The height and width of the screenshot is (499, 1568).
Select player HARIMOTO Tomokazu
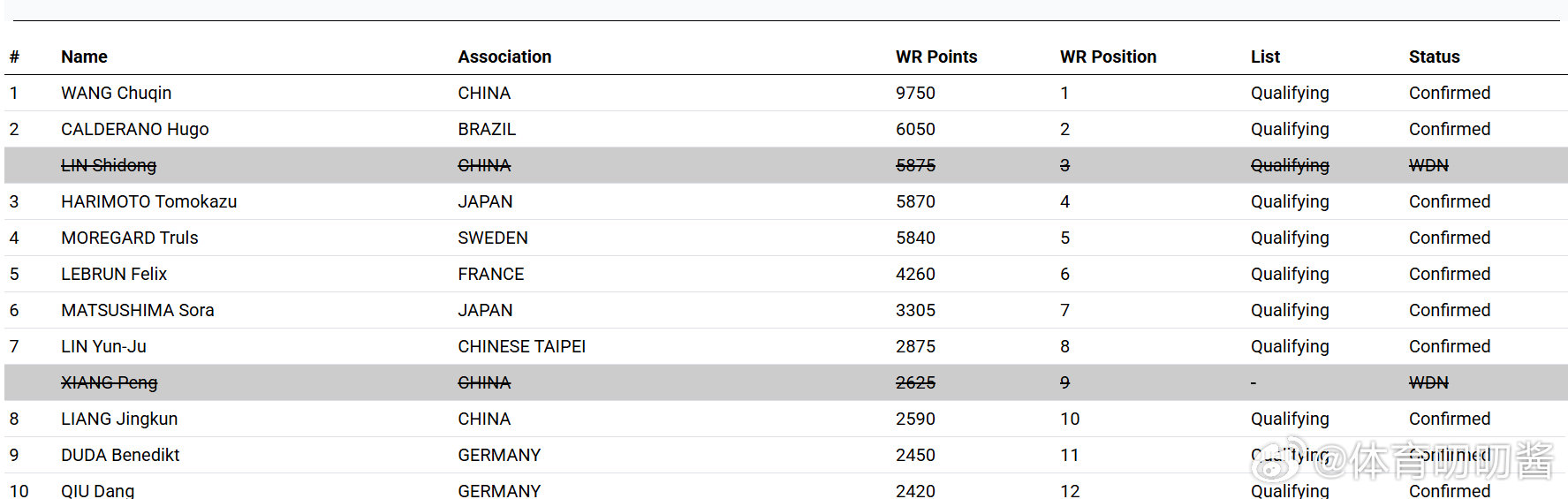148,201
